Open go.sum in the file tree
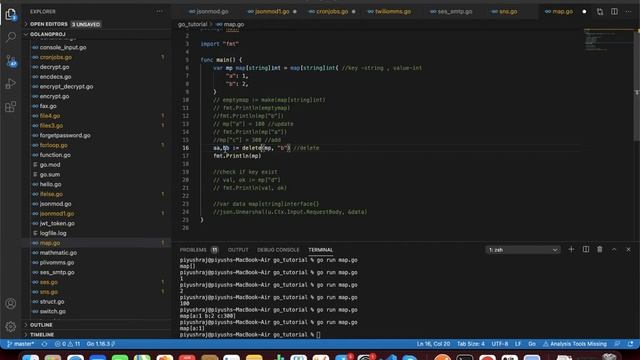The image size is (640, 360). 50,175
